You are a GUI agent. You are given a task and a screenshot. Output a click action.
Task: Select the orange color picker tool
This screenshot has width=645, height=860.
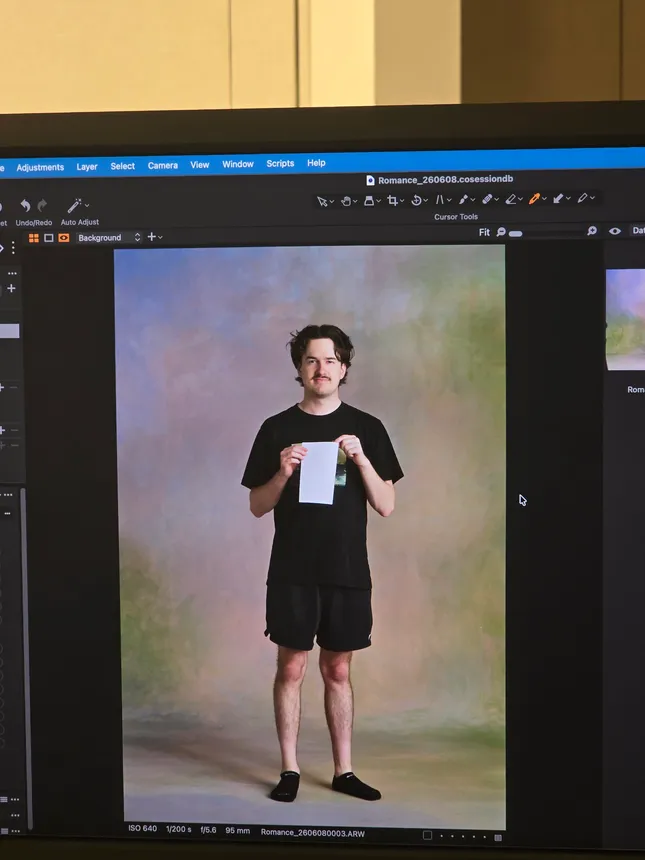534,198
